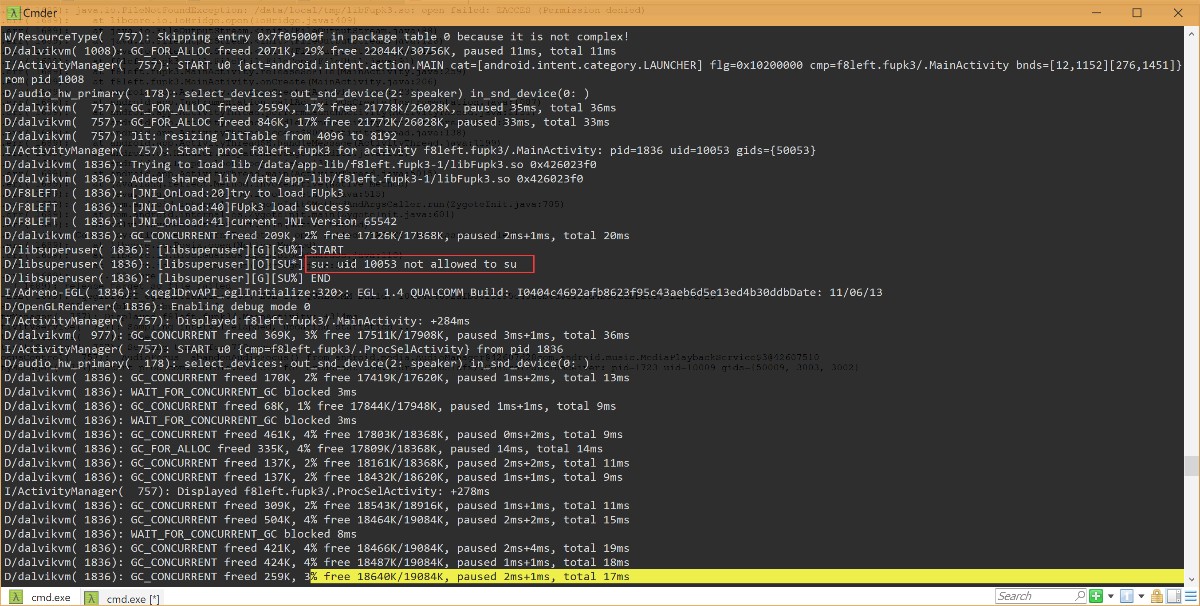This screenshot has height=606, width=1200.
Task: Open the Cmder lambda window icon menu
Action: (13, 13)
